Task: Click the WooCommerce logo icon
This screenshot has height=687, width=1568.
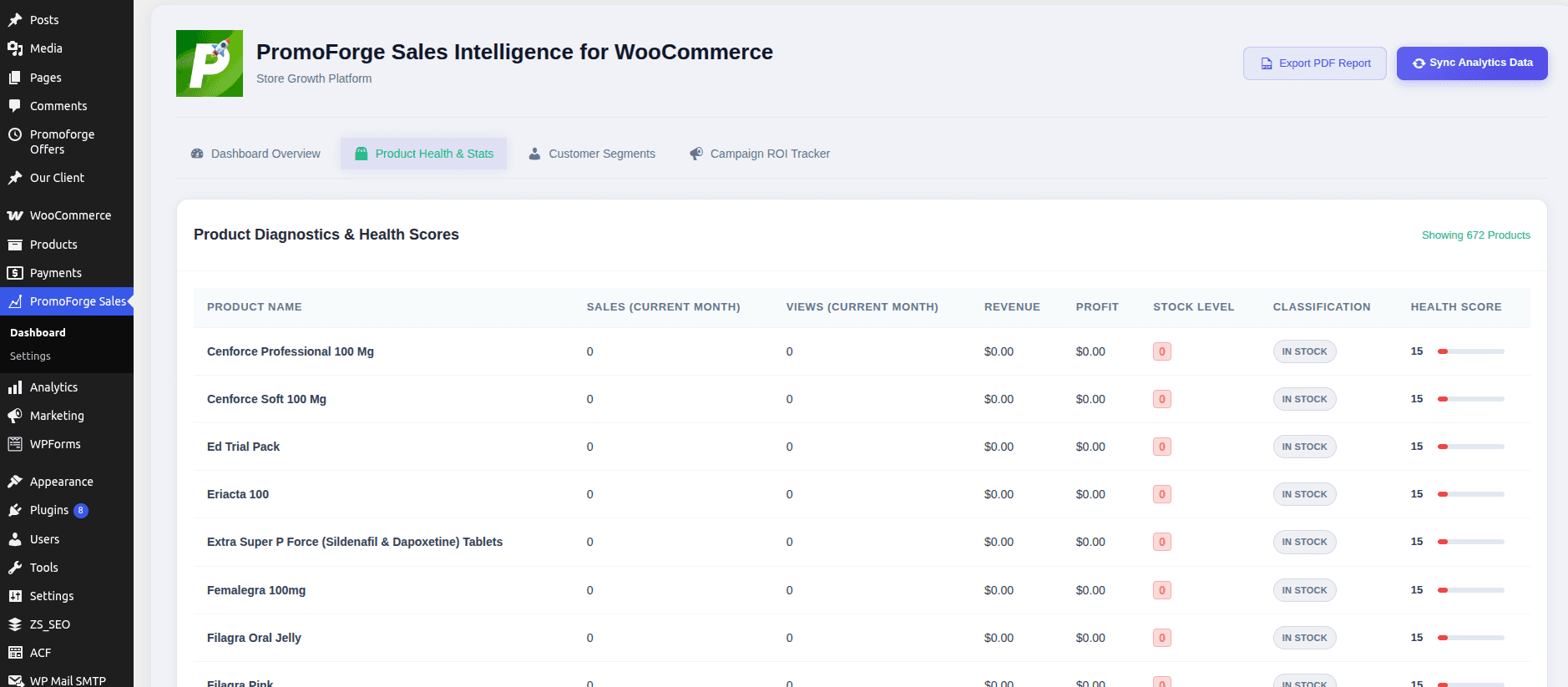Action: click(15, 215)
